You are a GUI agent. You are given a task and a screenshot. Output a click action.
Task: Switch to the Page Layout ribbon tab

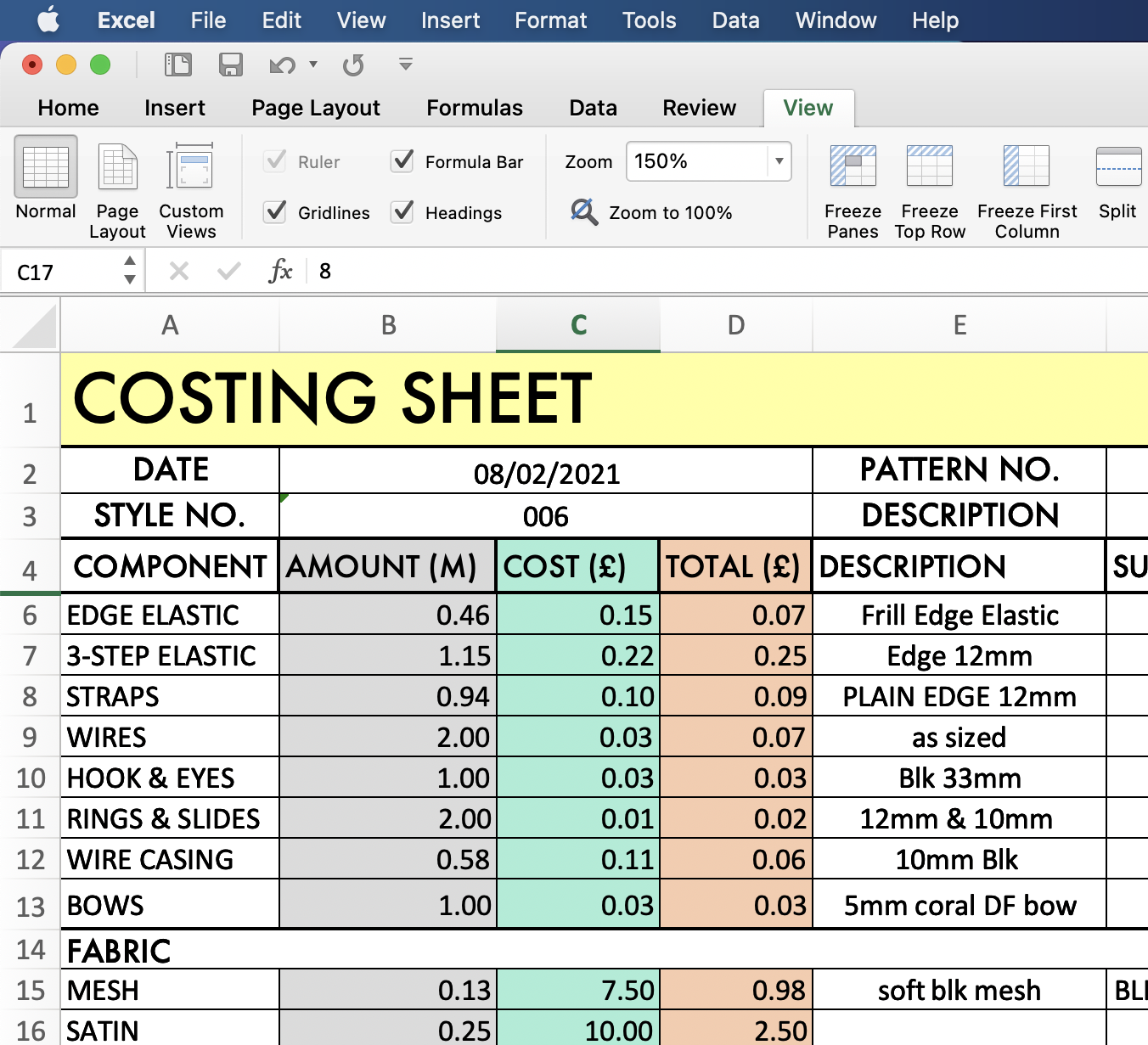[x=316, y=108]
